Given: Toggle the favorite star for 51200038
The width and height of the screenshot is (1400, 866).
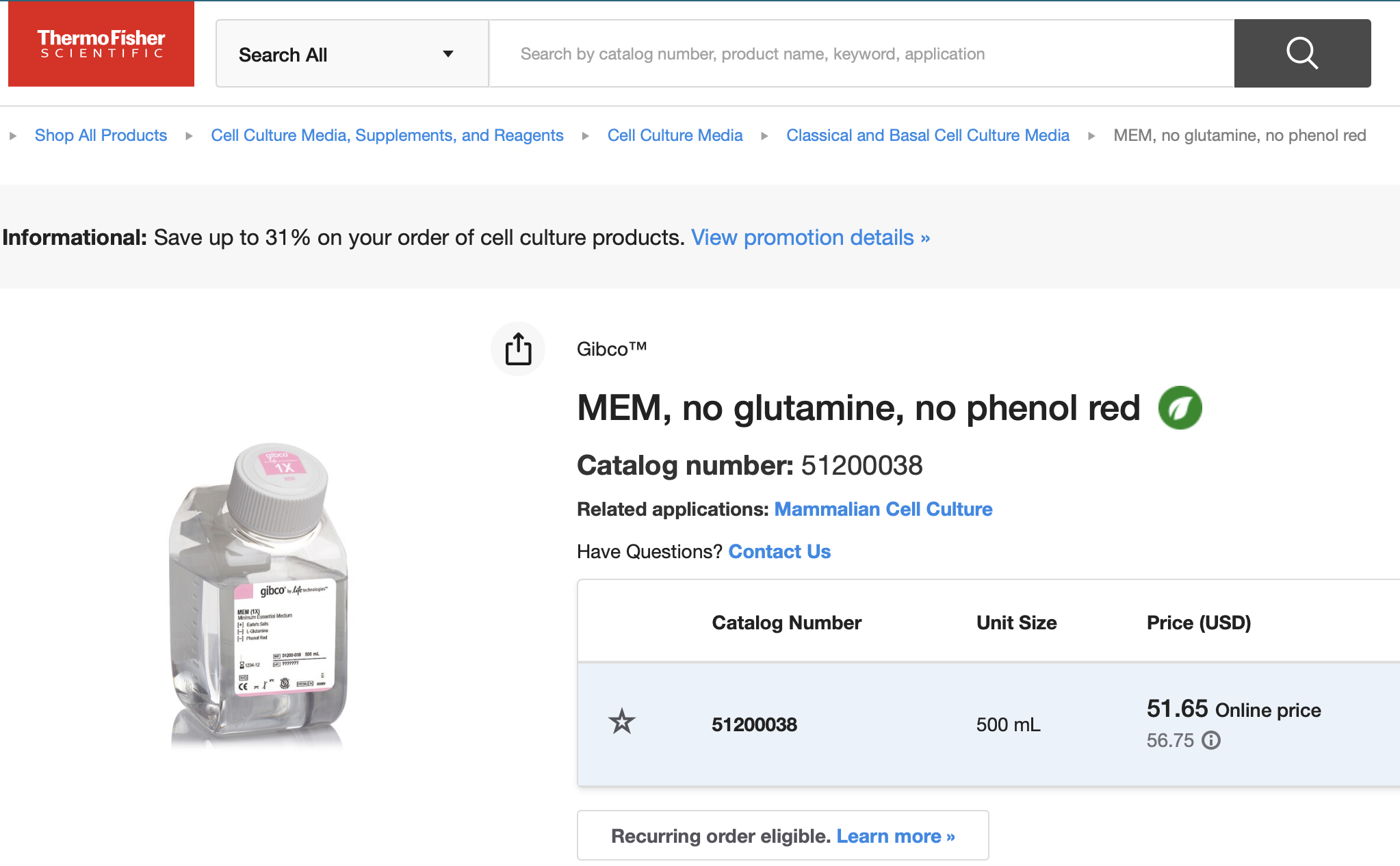Looking at the screenshot, I should [x=622, y=722].
